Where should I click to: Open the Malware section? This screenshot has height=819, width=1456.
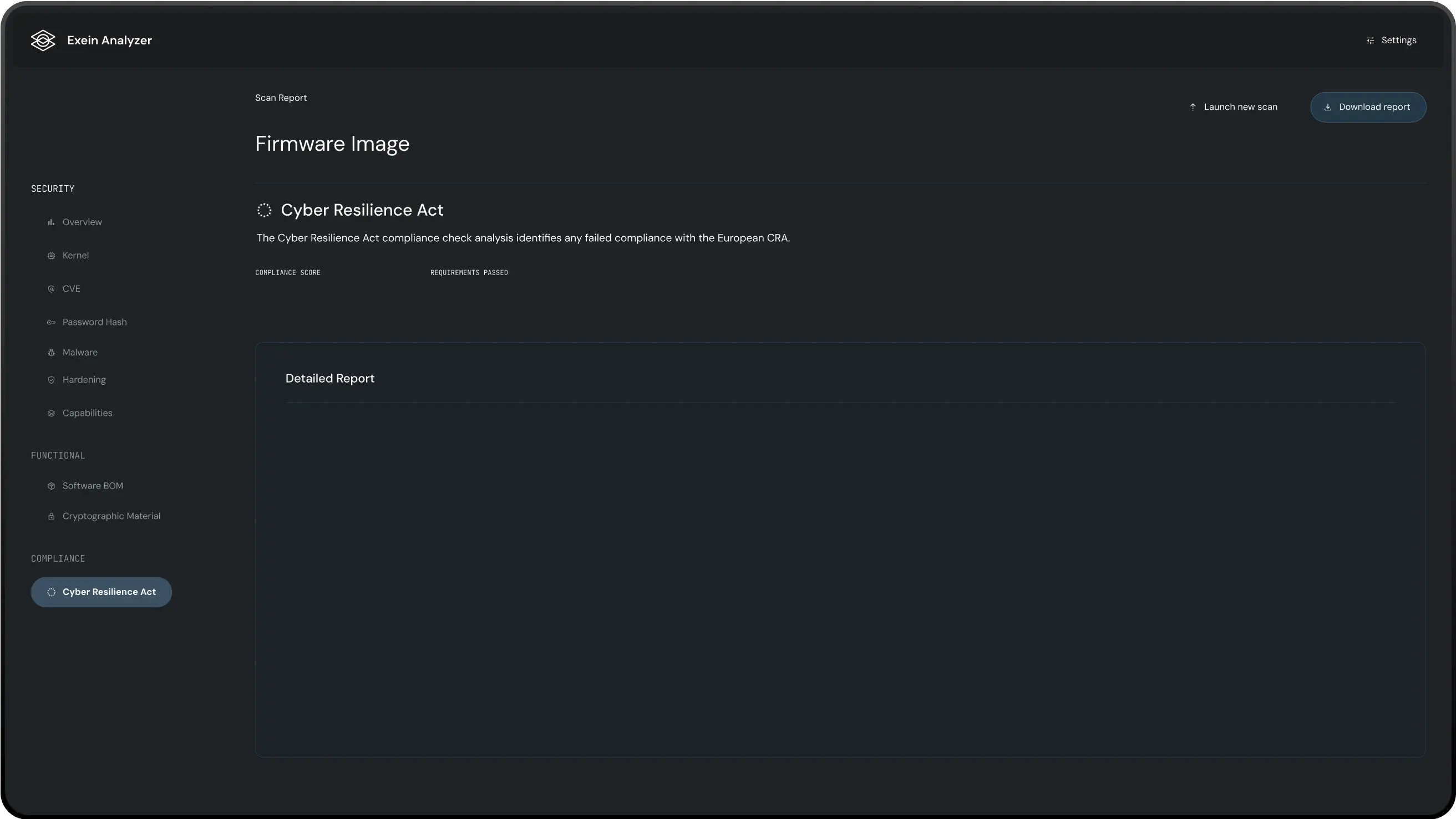click(80, 352)
